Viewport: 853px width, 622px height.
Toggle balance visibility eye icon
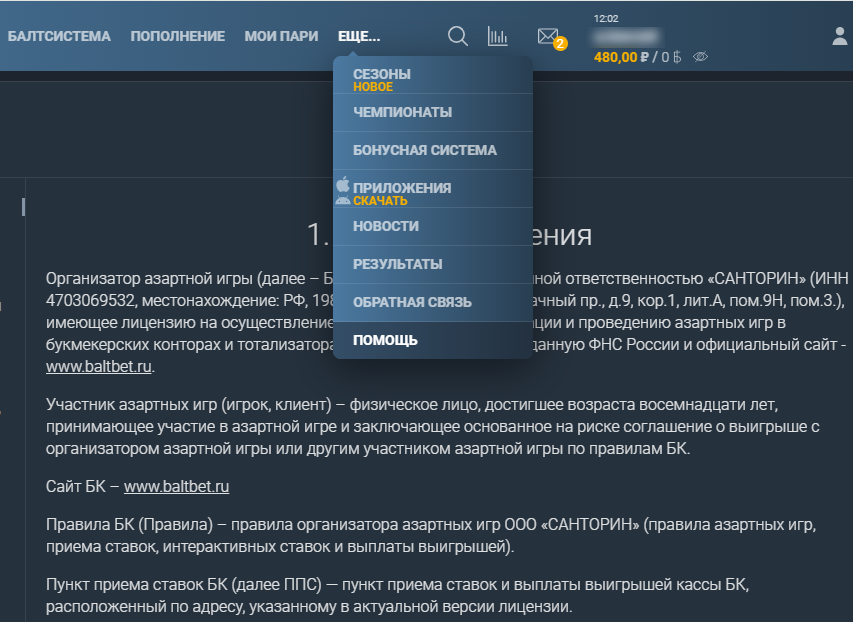click(x=700, y=57)
